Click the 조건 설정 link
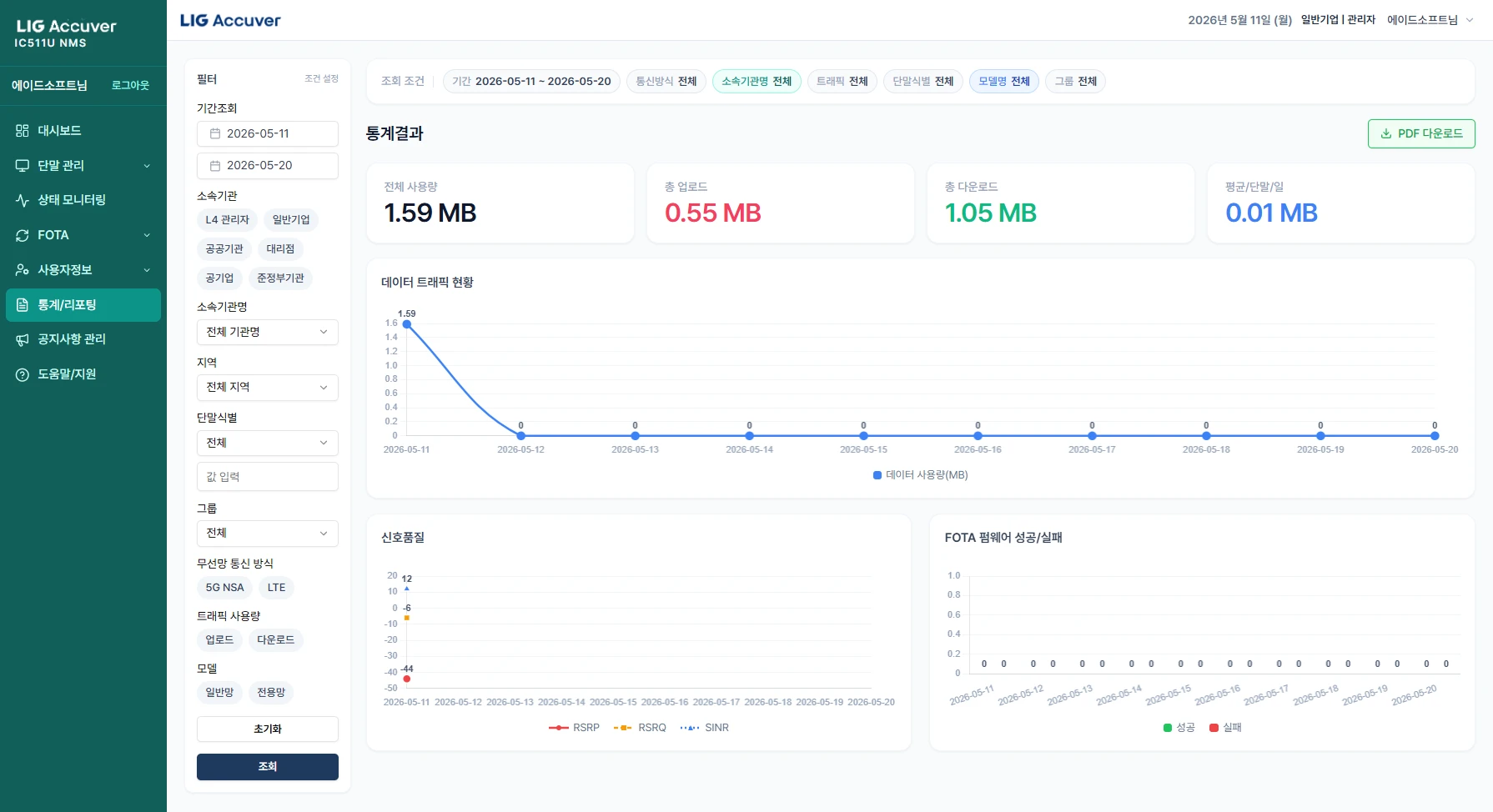The width and height of the screenshot is (1493, 812). click(321, 78)
